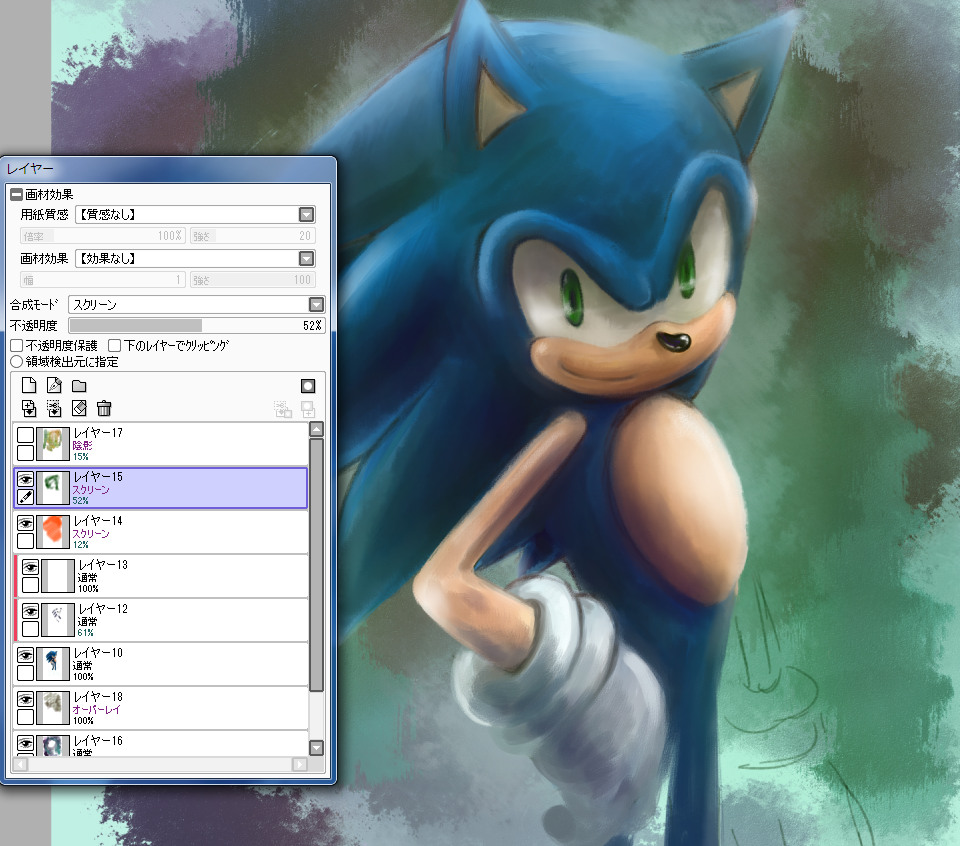Image resolution: width=960 pixels, height=846 pixels.
Task: Click the 倍率 scale slider
Action: (x=102, y=236)
